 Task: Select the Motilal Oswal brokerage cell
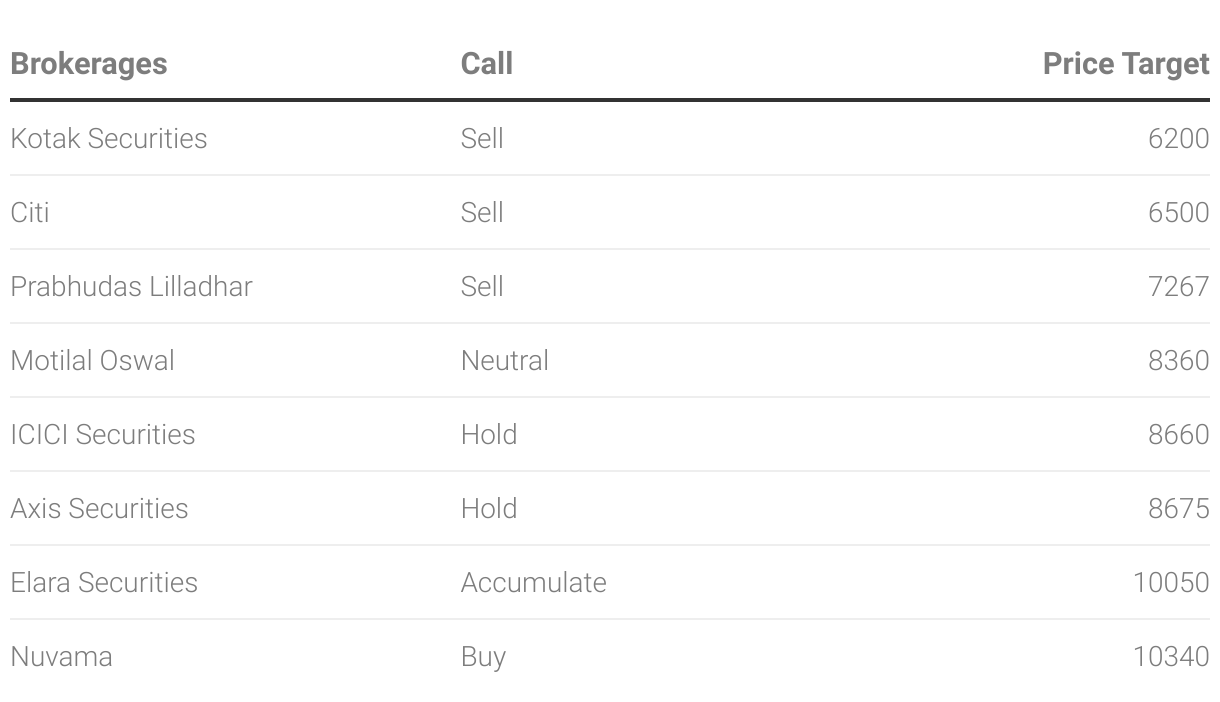pos(92,360)
